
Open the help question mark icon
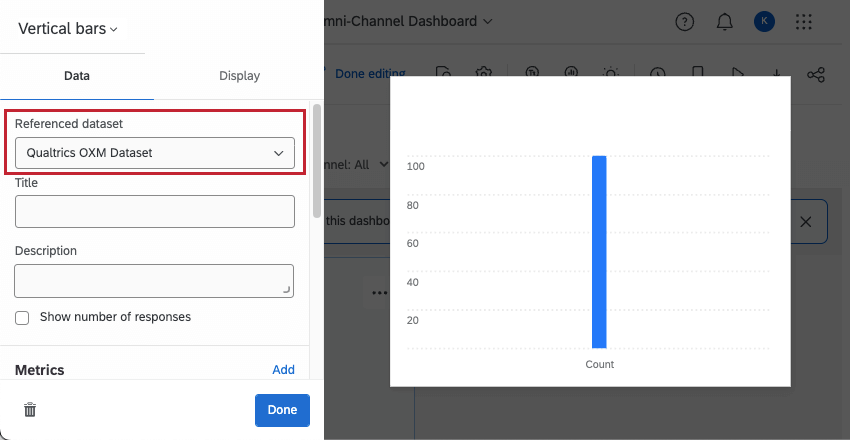(x=685, y=22)
